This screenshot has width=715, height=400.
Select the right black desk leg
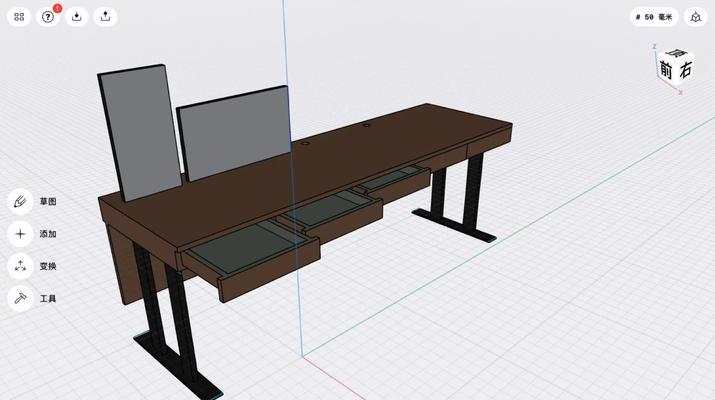point(473,192)
